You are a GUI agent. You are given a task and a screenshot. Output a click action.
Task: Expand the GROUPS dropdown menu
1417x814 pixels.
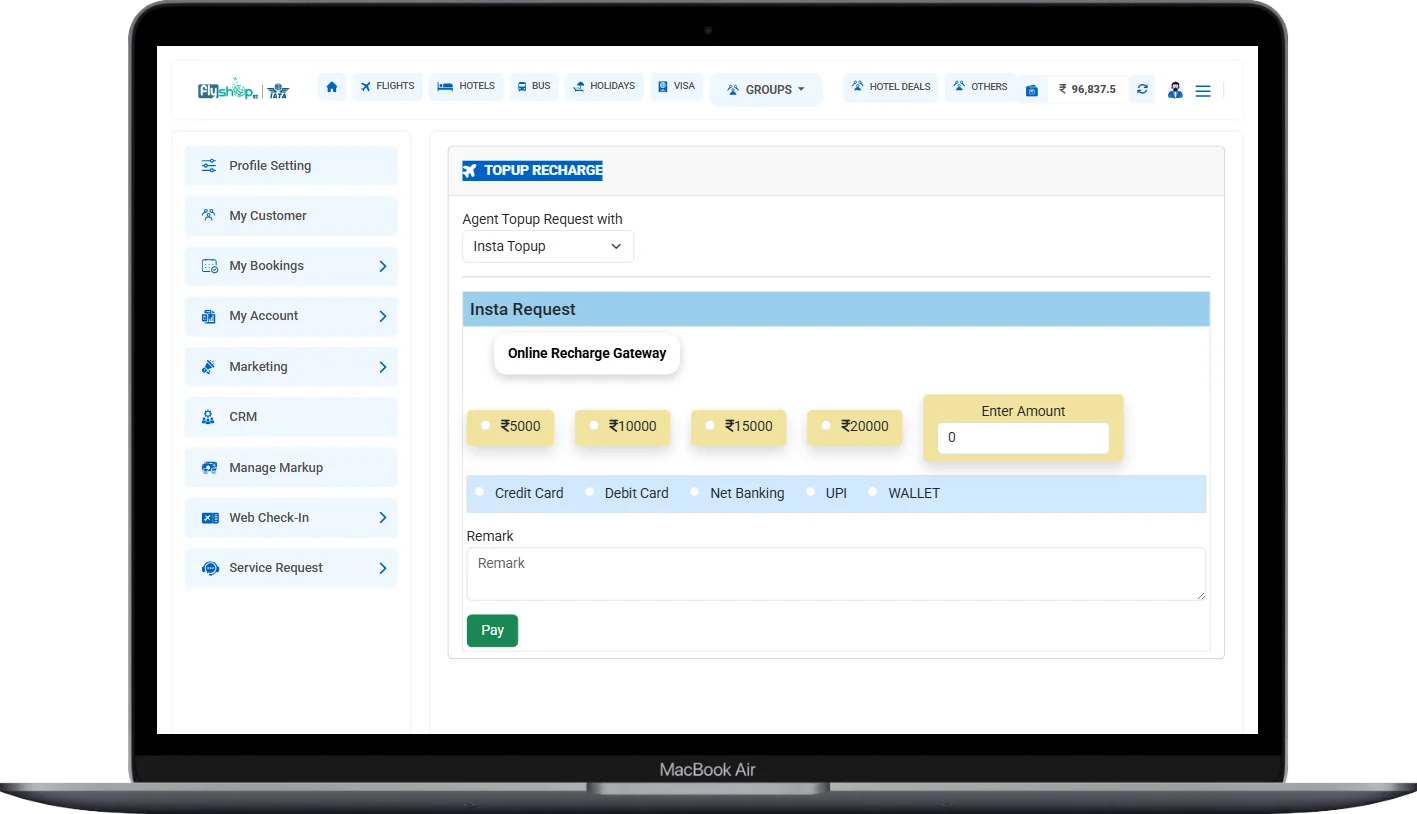click(766, 90)
